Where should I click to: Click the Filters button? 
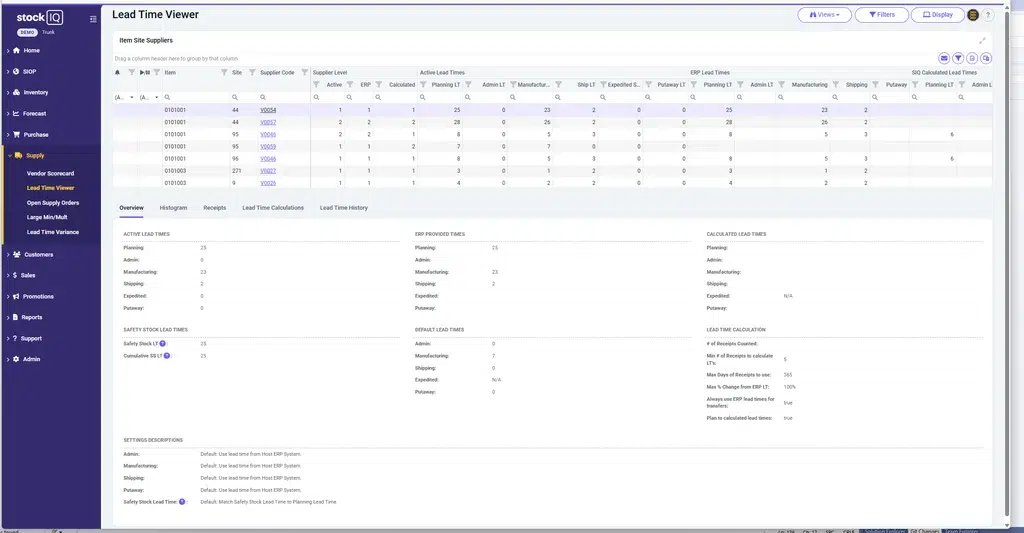pyautogui.click(x=882, y=15)
